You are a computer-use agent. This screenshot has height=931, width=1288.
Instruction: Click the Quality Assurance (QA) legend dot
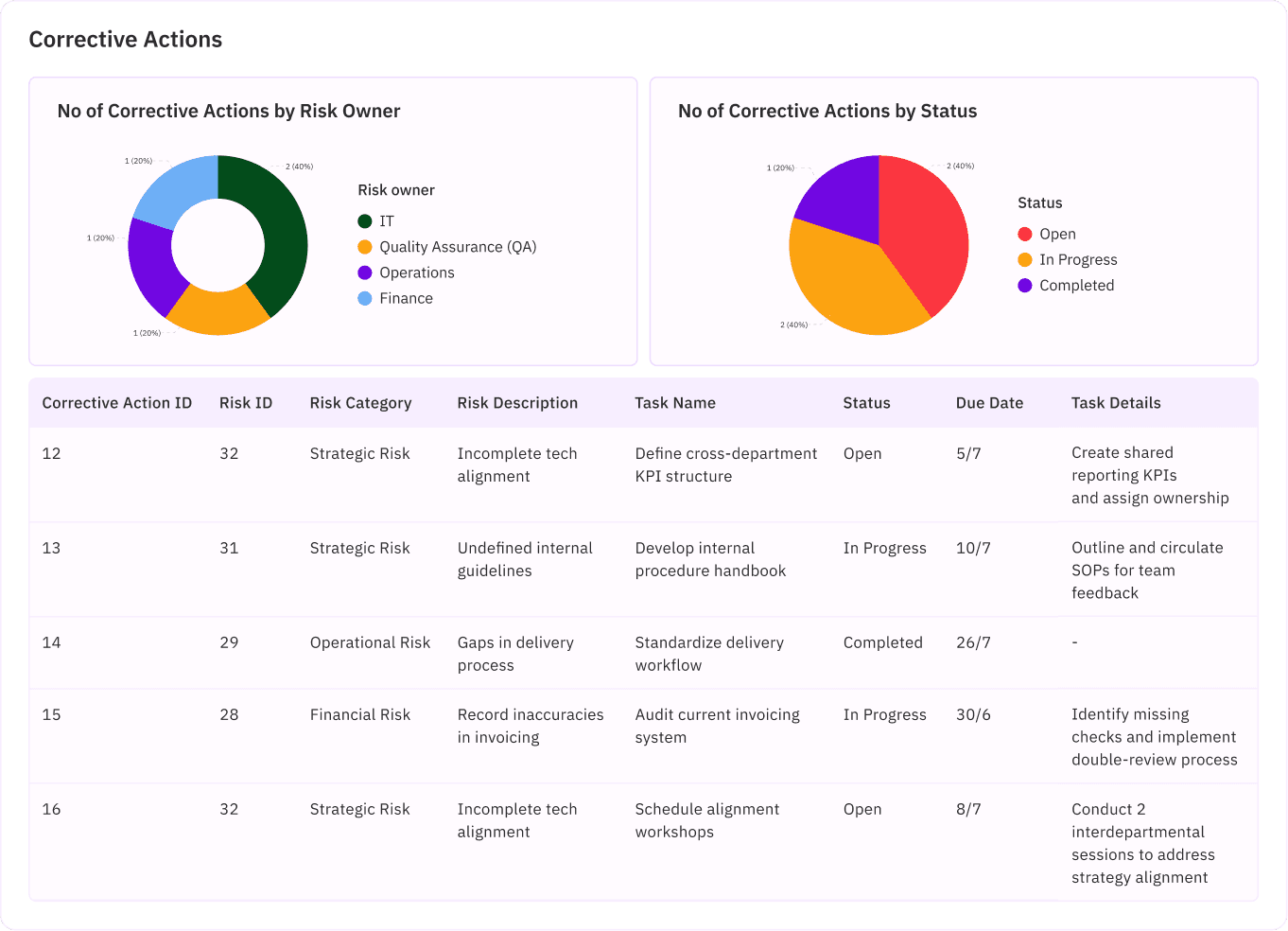tap(365, 246)
